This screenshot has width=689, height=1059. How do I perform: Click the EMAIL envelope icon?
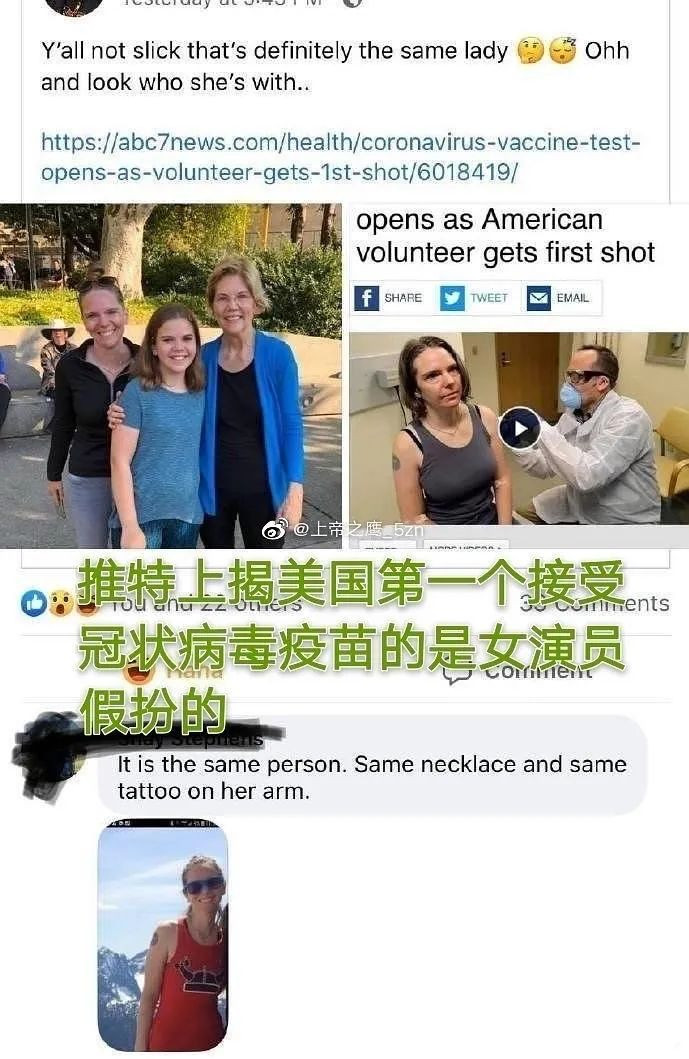[x=538, y=298]
